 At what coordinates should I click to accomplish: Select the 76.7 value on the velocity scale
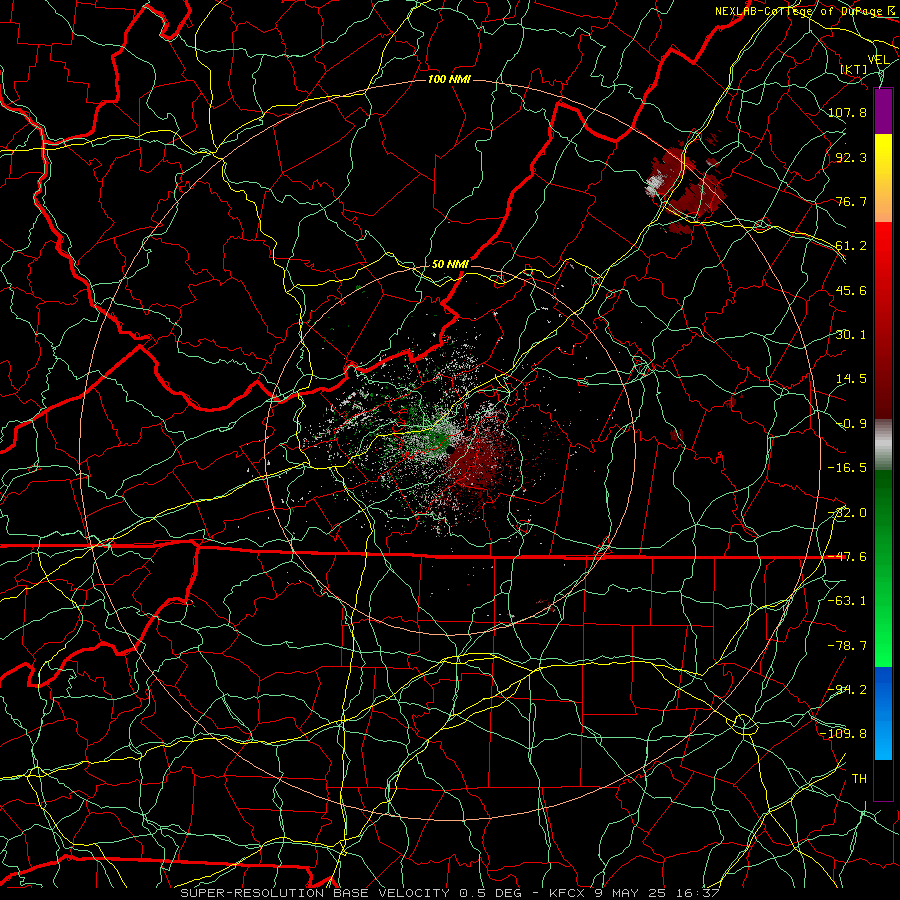pos(851,201)
